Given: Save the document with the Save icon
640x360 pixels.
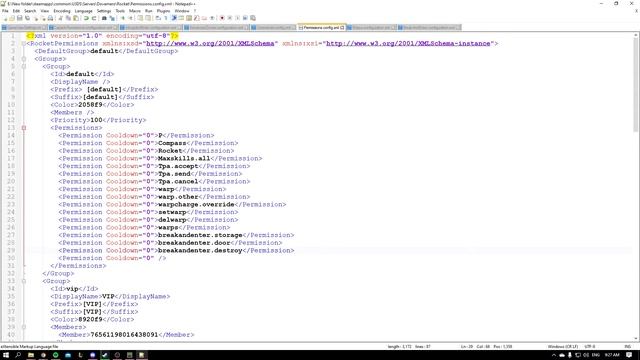Looking at the screenshot, I should click(19, 18).
